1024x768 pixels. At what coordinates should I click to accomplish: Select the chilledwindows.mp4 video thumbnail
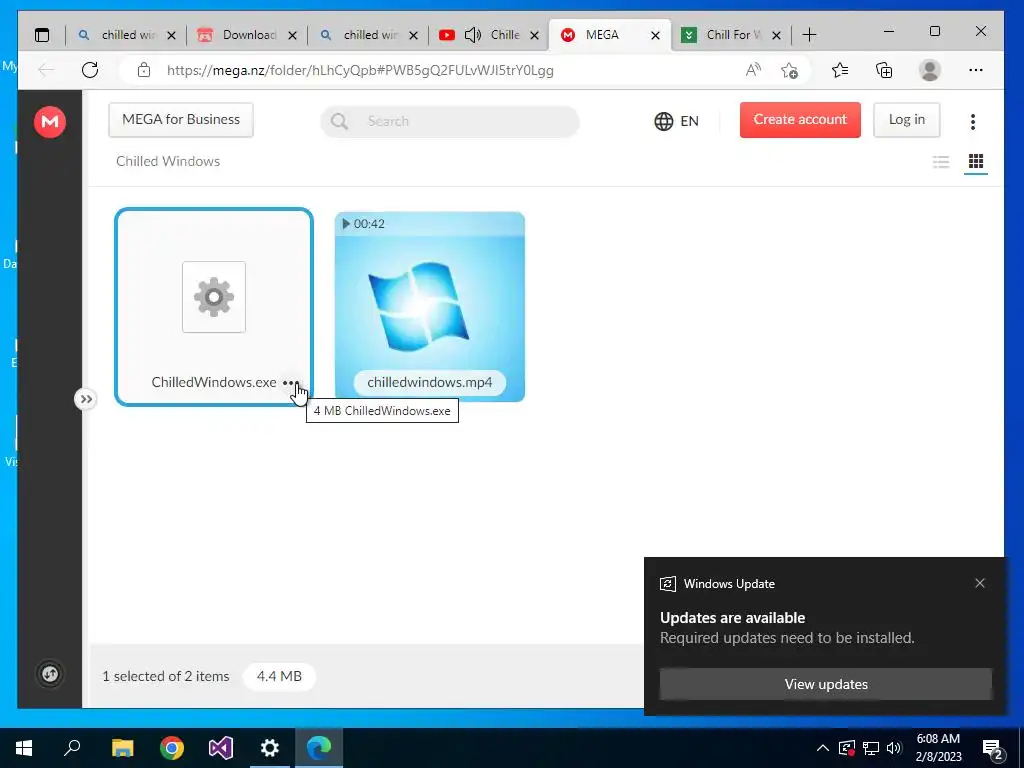pos(430,307)
